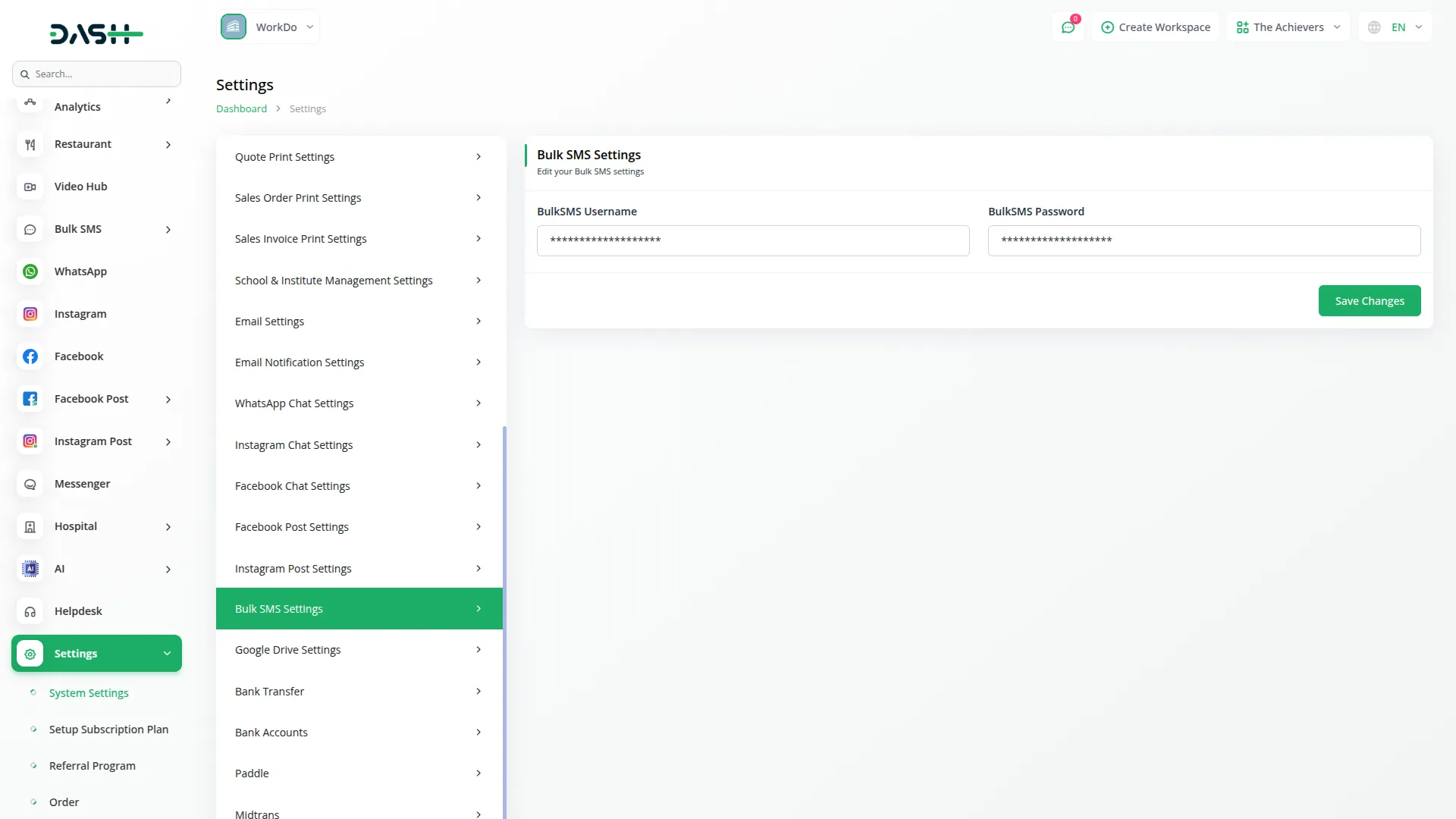Image resolution: width=1456 pixels, height=819 pixels.
Task: Click the Hospital building icon
Action: pyautogui.click(x=30, y=526)
